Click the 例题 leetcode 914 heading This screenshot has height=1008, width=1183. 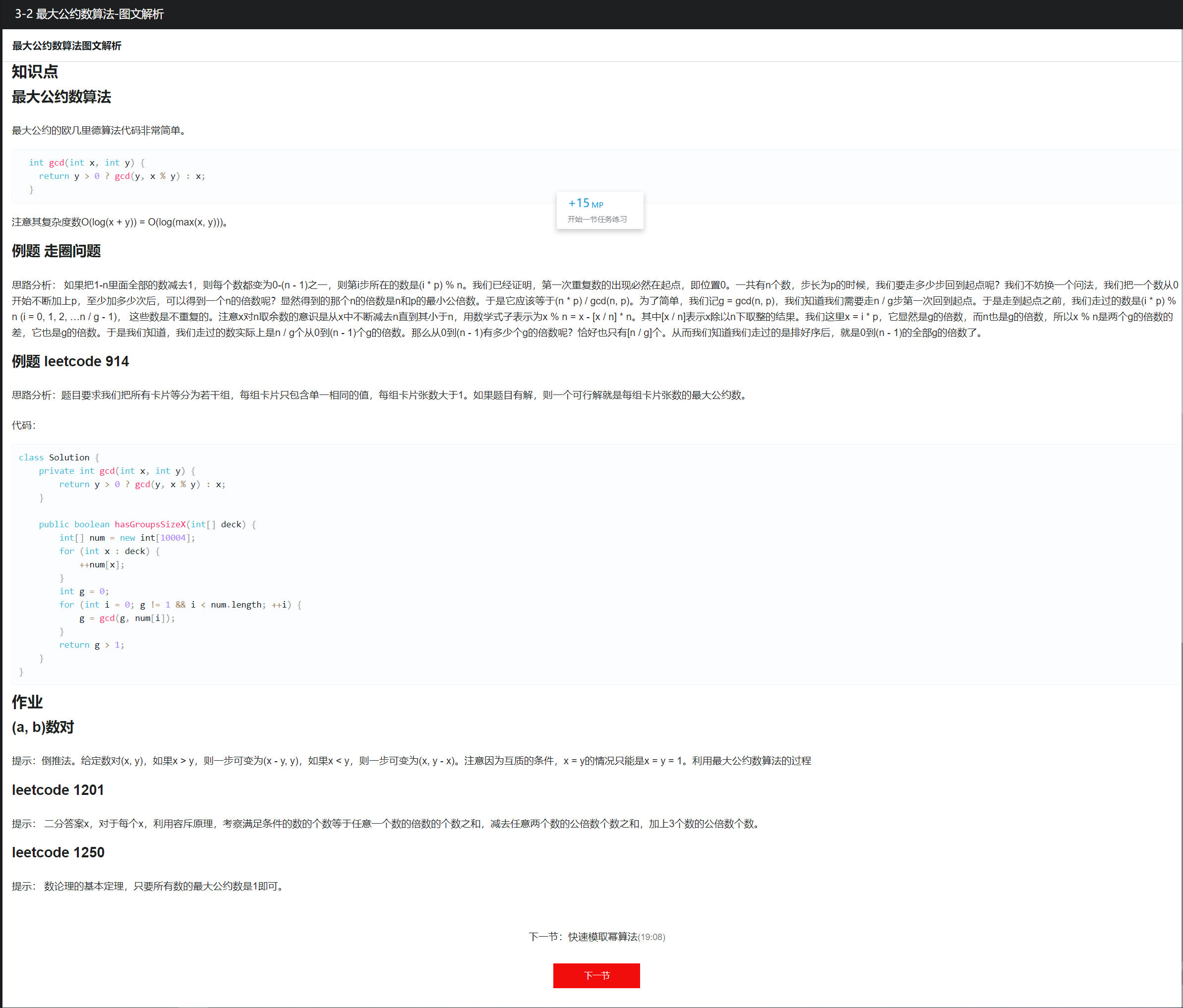(70, 361)
